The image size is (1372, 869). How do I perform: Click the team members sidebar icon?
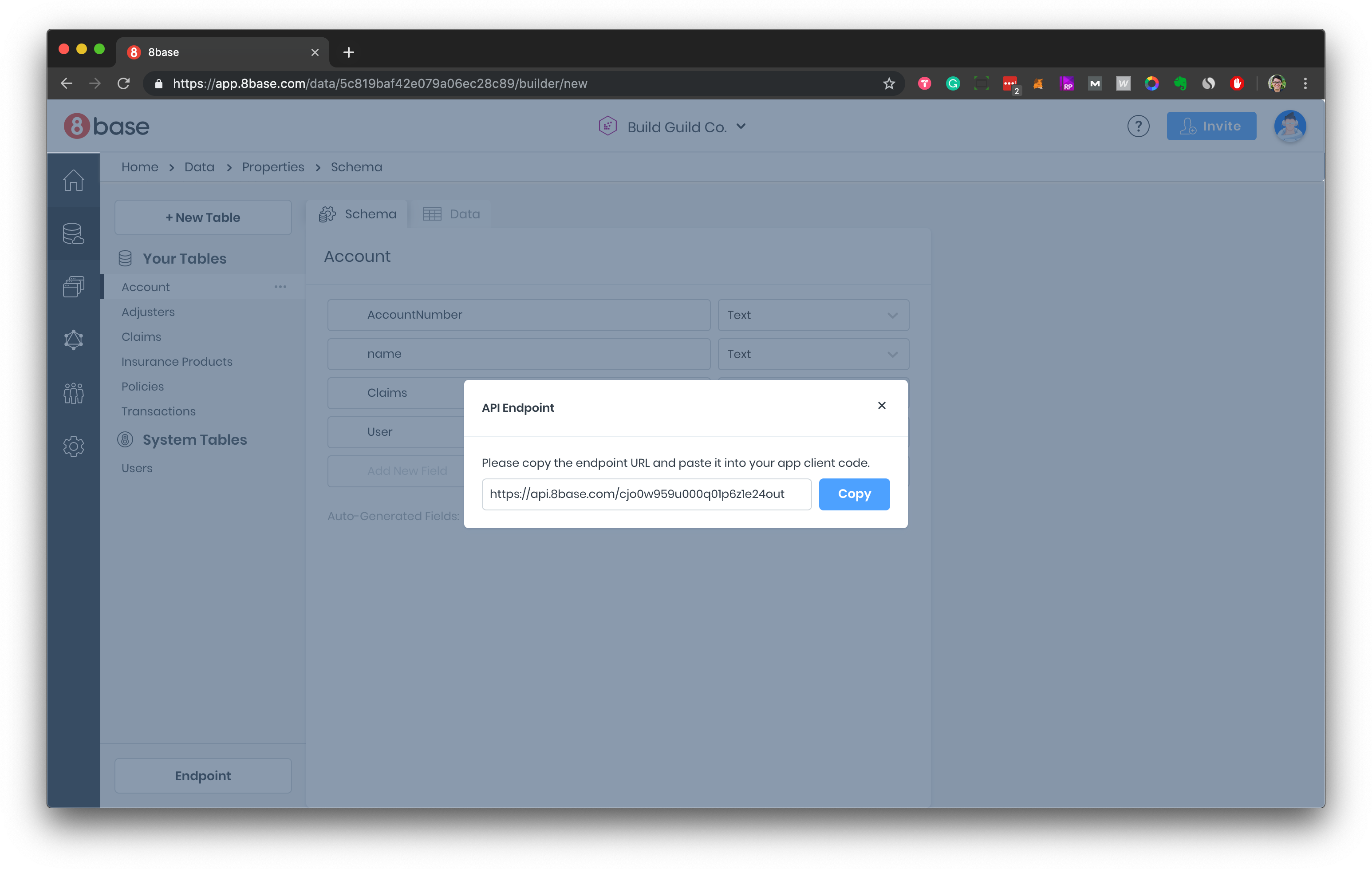point(74,393)
